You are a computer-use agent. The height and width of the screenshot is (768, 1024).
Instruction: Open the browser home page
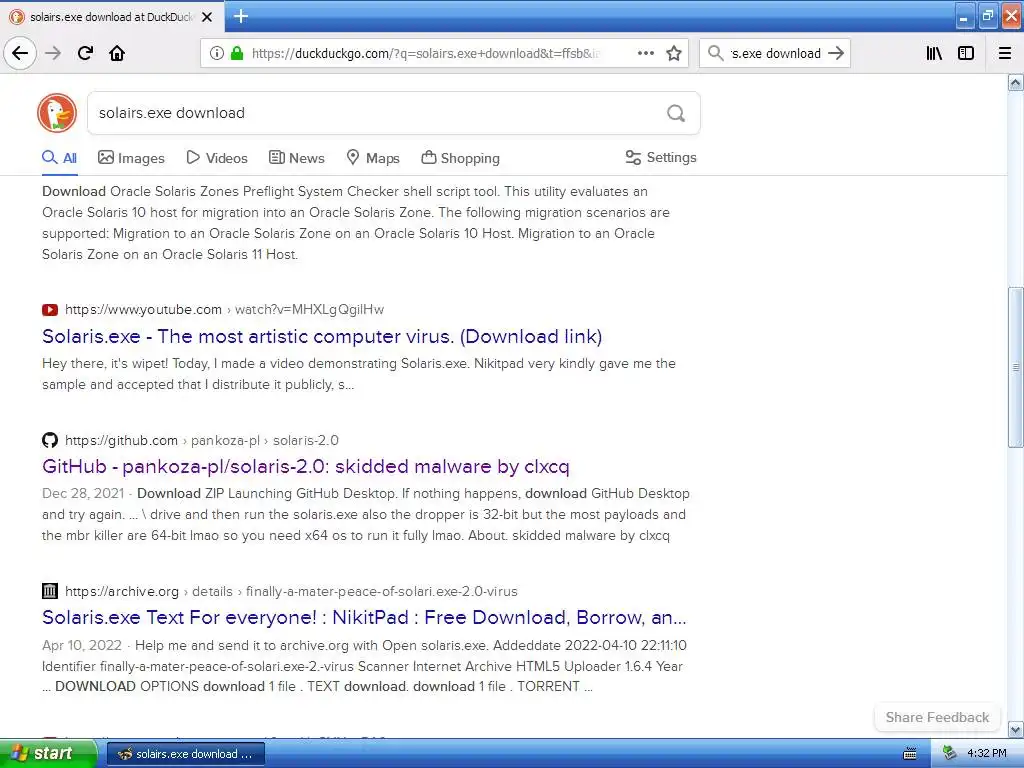click(117, 53)
